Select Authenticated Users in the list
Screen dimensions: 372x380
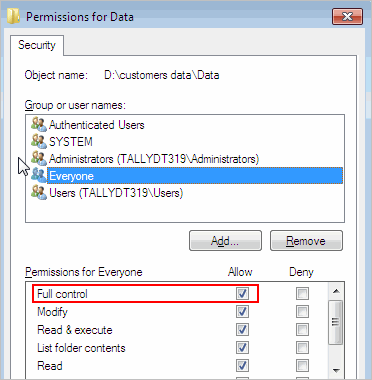[97, 125]
